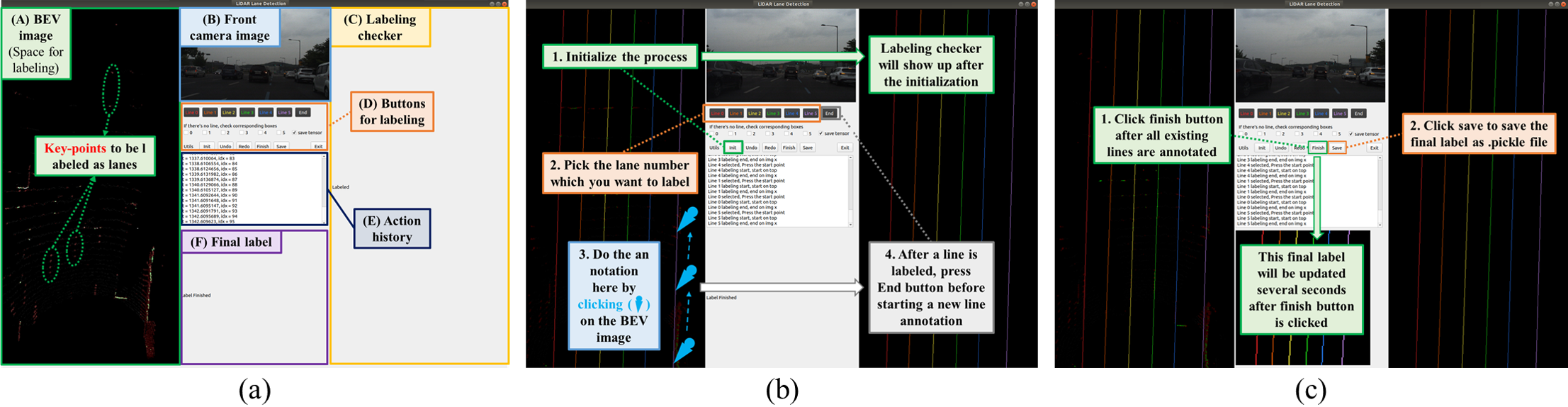Untick save tensor checkbox in panel (a)
The image size is (1568, 407).
294,133
